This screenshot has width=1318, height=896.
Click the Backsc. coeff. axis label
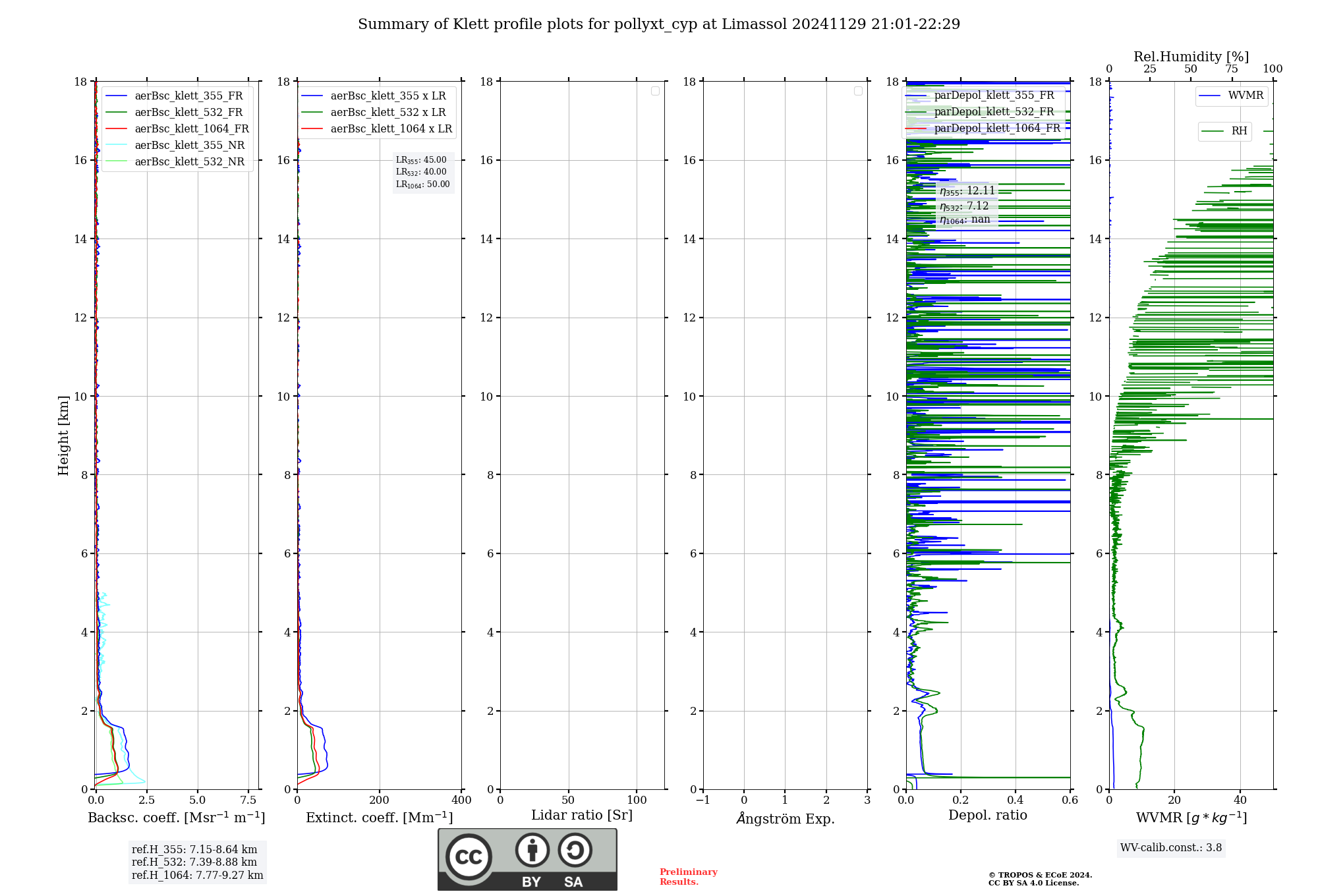tap(177, 817)
